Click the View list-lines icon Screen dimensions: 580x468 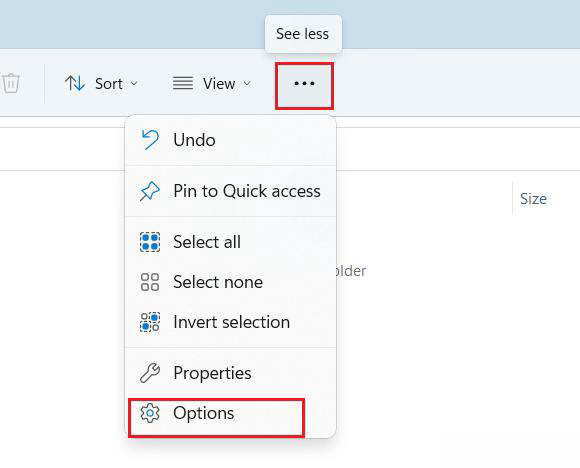(x=183, y=83)
